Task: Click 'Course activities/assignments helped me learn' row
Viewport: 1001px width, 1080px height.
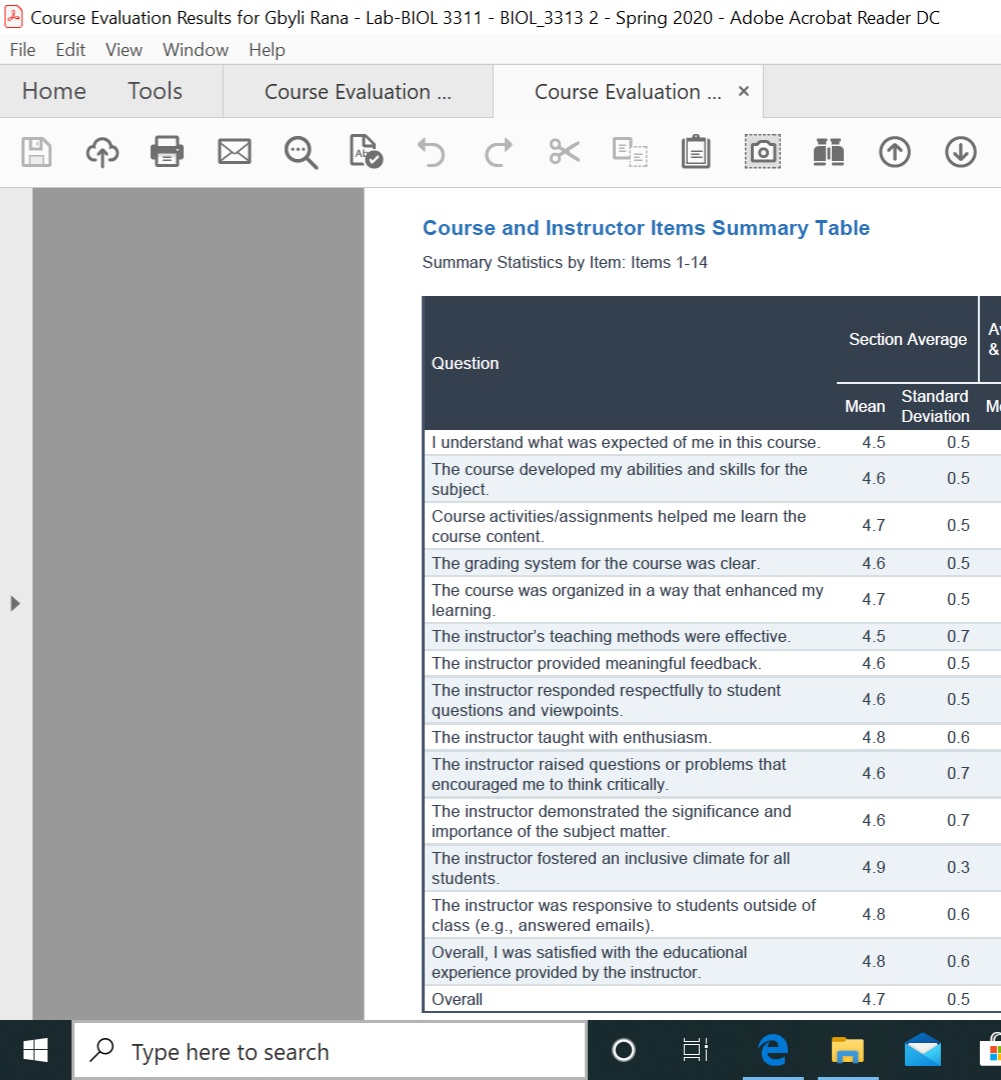Action: point(618,526)
